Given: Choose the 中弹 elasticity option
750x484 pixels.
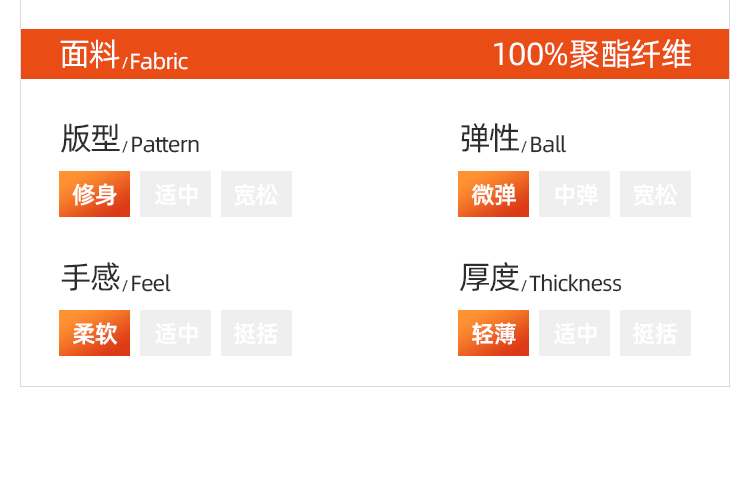Looking at the screenshot, I should 575,194.
